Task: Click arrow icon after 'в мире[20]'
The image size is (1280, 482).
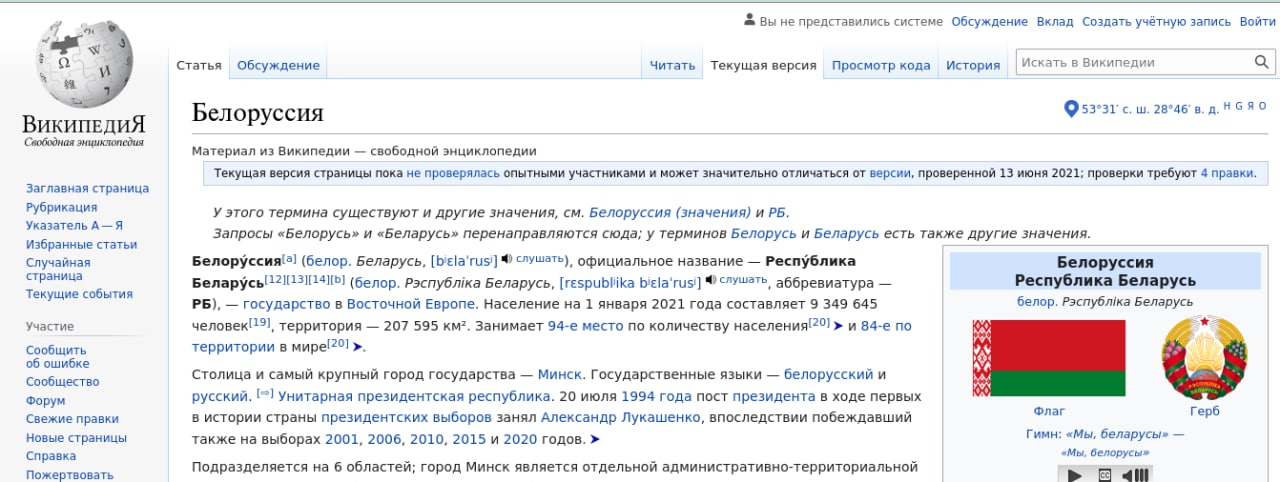Action: (x=358, y=347)
